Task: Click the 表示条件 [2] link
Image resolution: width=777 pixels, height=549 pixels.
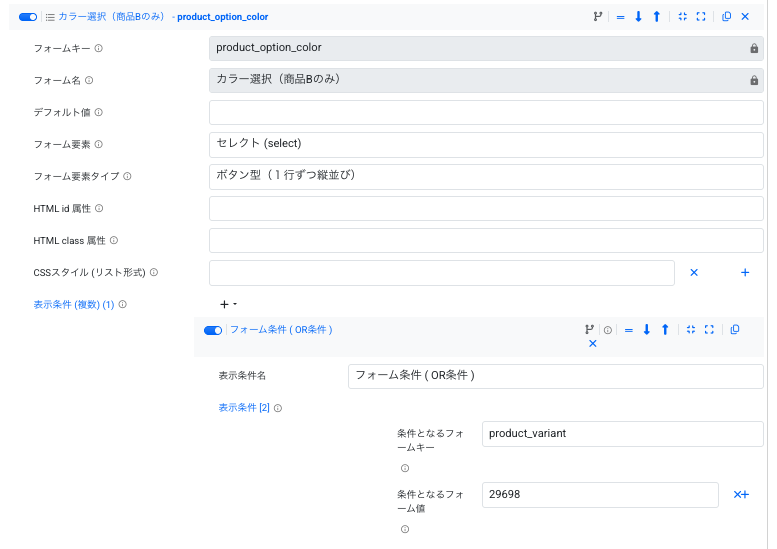Action: 244,408
